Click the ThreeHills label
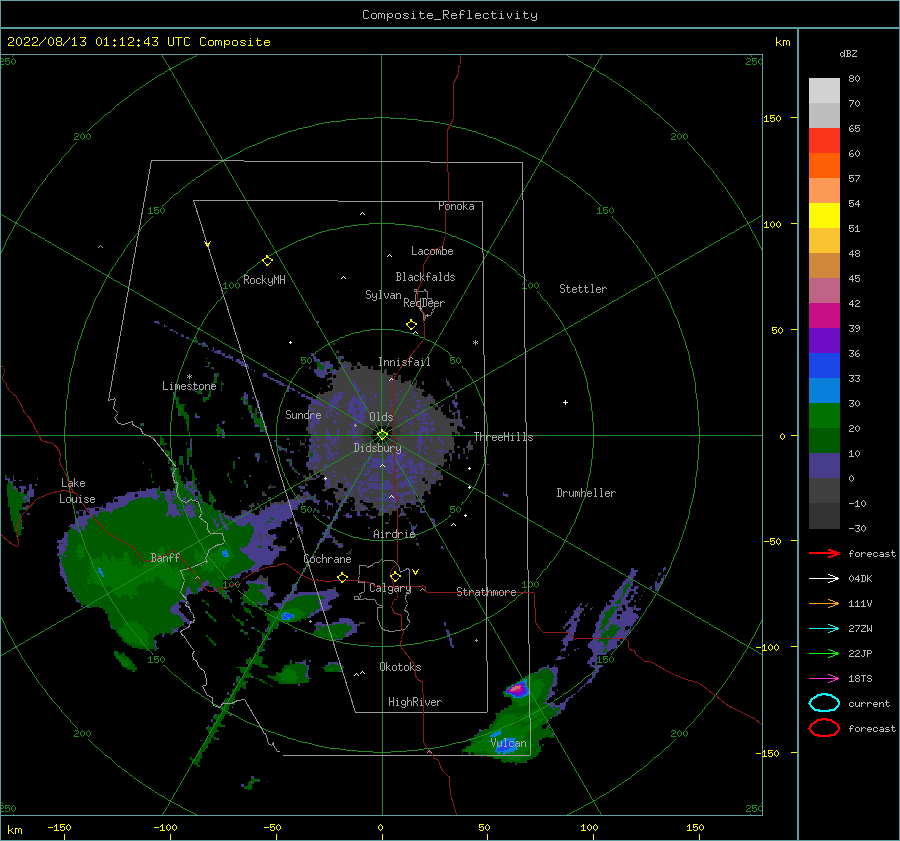Screen dimensions: 900x841 503,437
